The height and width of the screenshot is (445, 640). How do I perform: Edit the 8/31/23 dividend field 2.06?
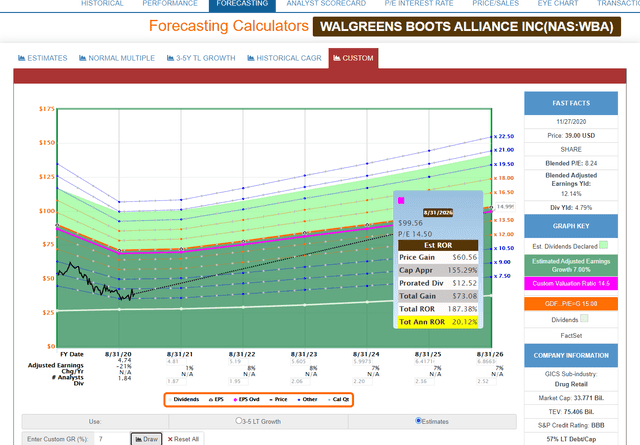point(300,381)
